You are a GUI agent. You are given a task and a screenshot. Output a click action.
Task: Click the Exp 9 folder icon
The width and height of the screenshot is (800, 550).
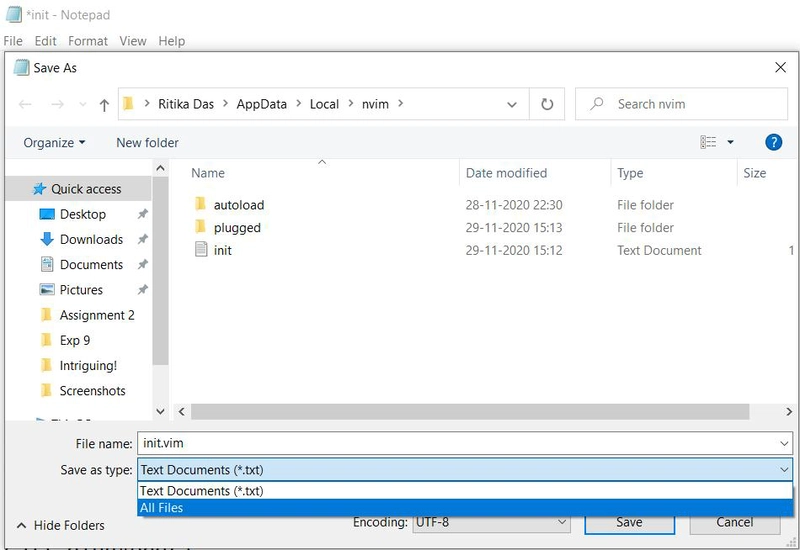[x=46, y=340]
